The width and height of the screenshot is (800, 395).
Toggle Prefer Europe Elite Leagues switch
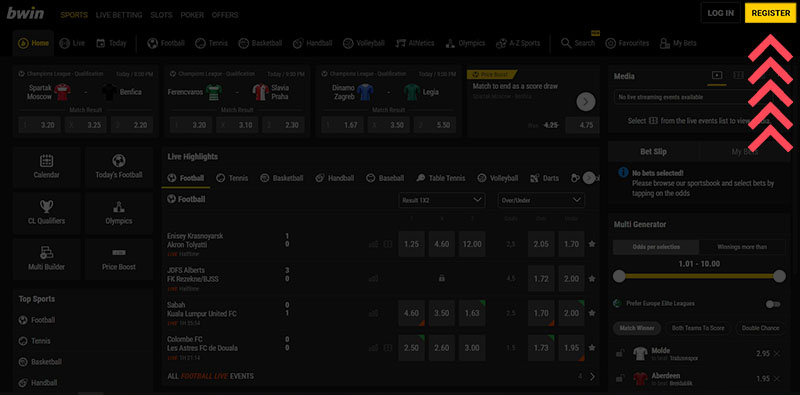click(773, 304)
